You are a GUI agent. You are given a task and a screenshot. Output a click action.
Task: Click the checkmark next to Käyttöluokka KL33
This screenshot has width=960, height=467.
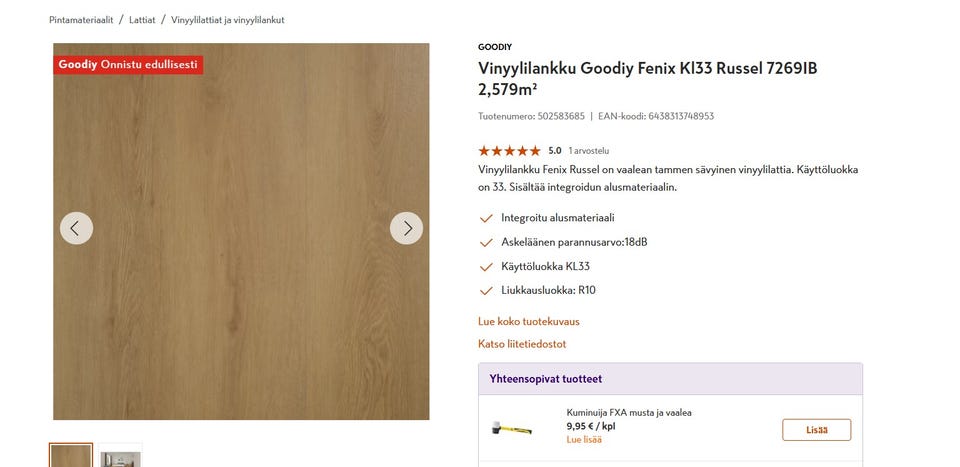(486, 267)
